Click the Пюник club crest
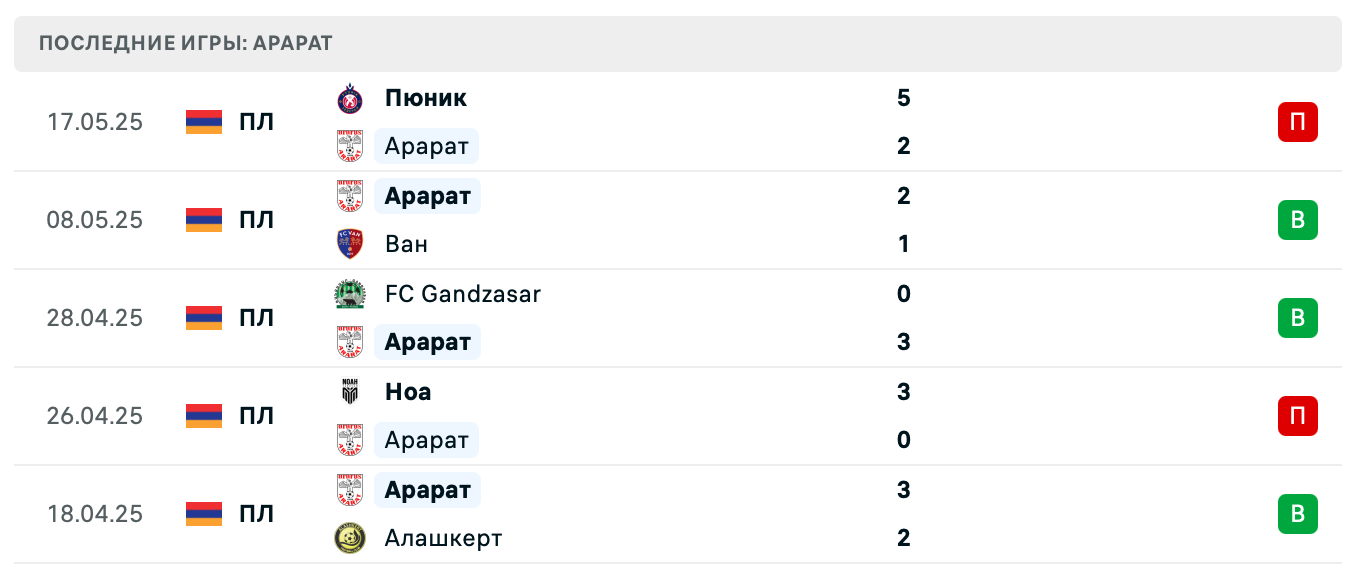 point(350,98)
